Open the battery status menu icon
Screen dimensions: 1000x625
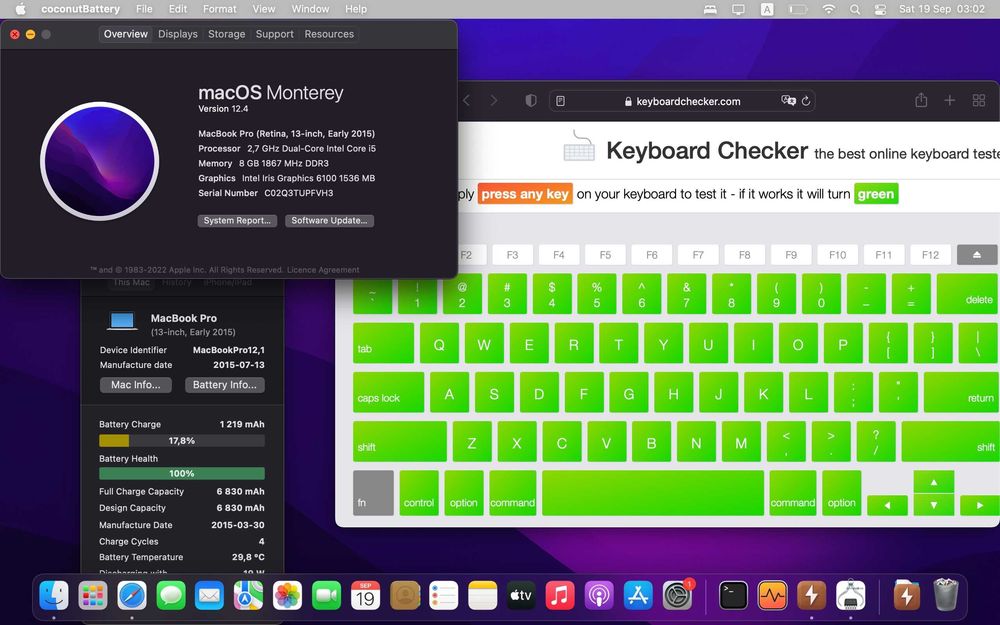tap(798, 9)
